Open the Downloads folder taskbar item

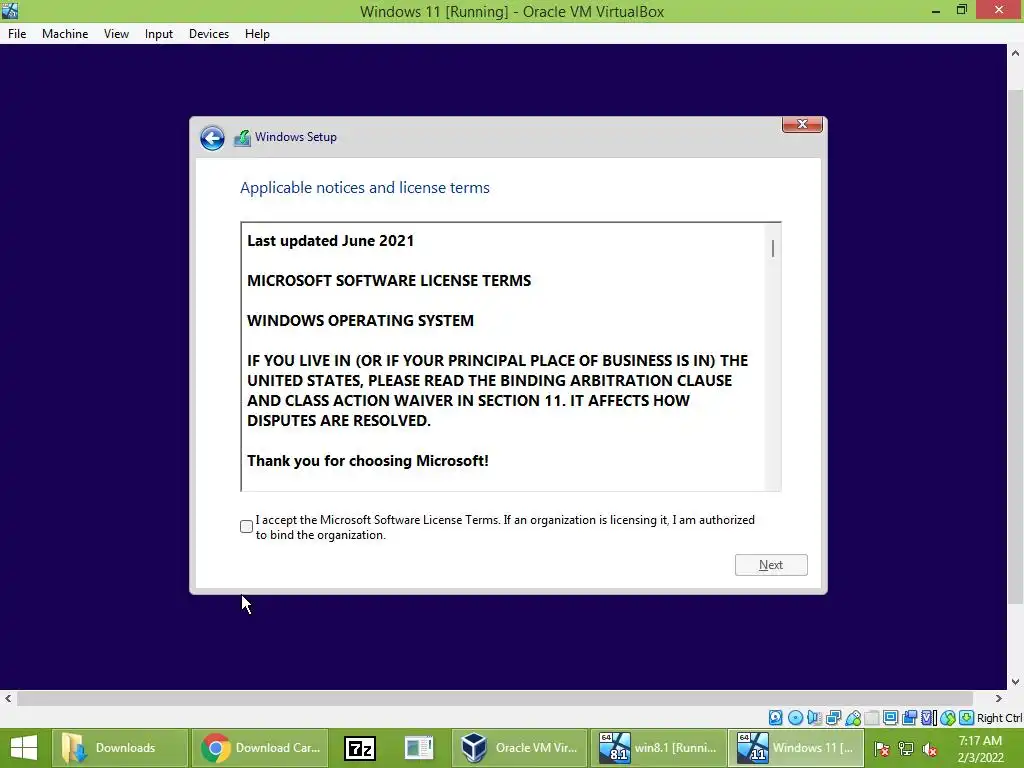tap(120, 748)
